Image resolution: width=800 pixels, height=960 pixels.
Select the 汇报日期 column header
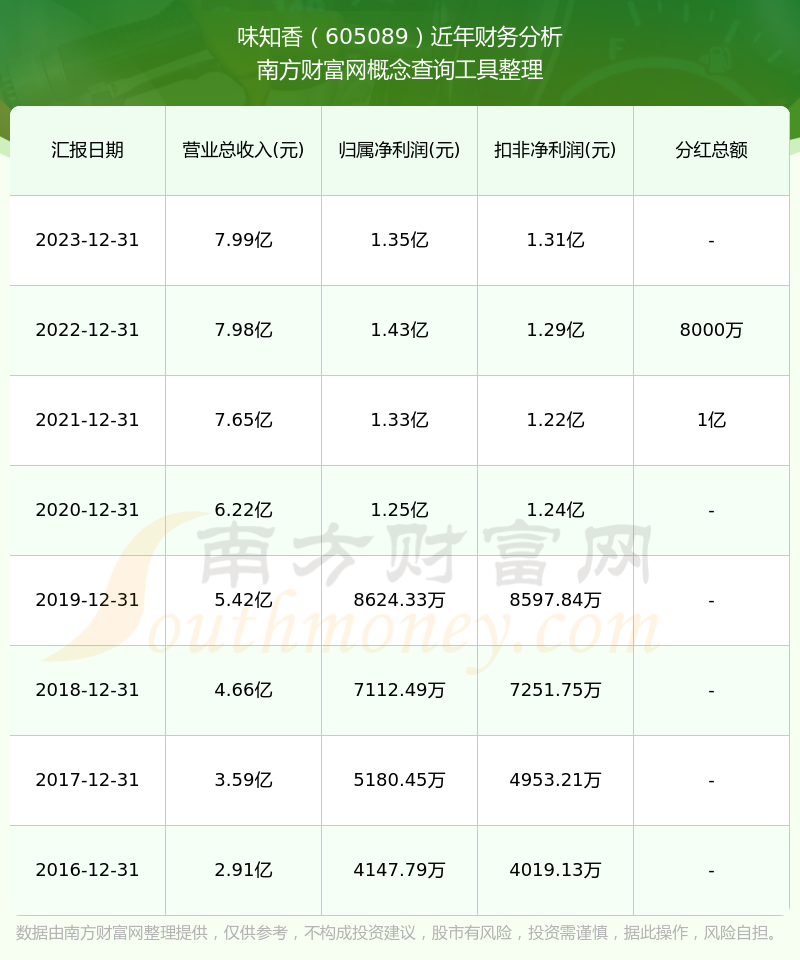point(88,150)
